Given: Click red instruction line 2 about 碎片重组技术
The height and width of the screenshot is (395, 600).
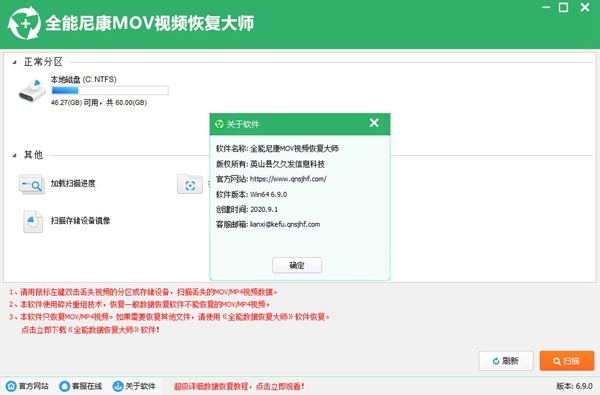Looking at the screenshot, I should coord(140,304).
